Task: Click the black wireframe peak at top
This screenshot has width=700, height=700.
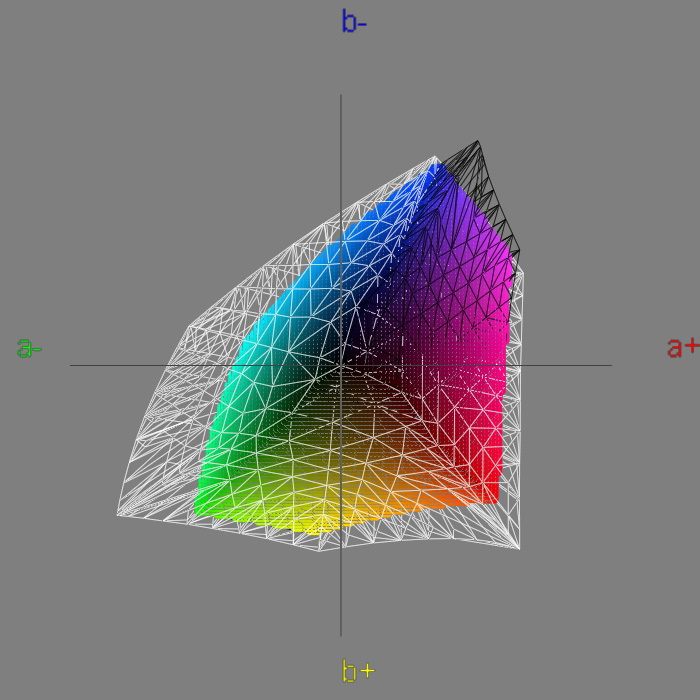Action: (478, 141)
